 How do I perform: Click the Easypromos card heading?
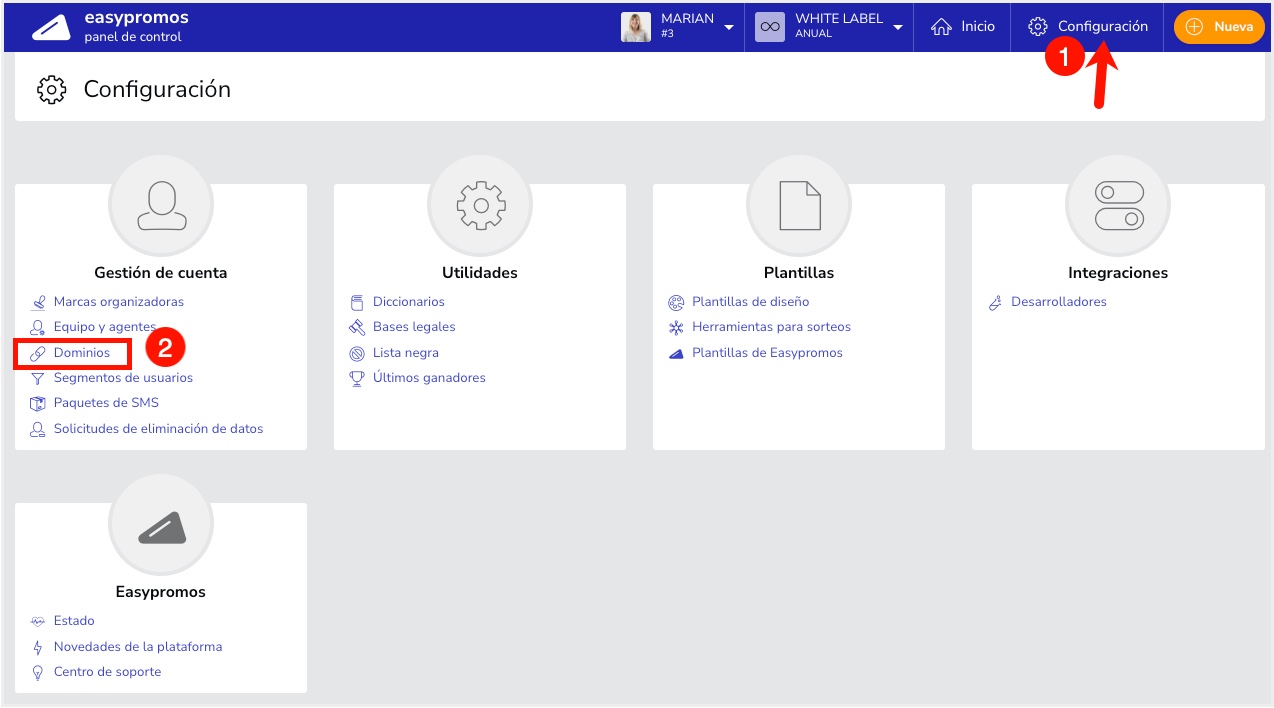[x=161, y=592]
